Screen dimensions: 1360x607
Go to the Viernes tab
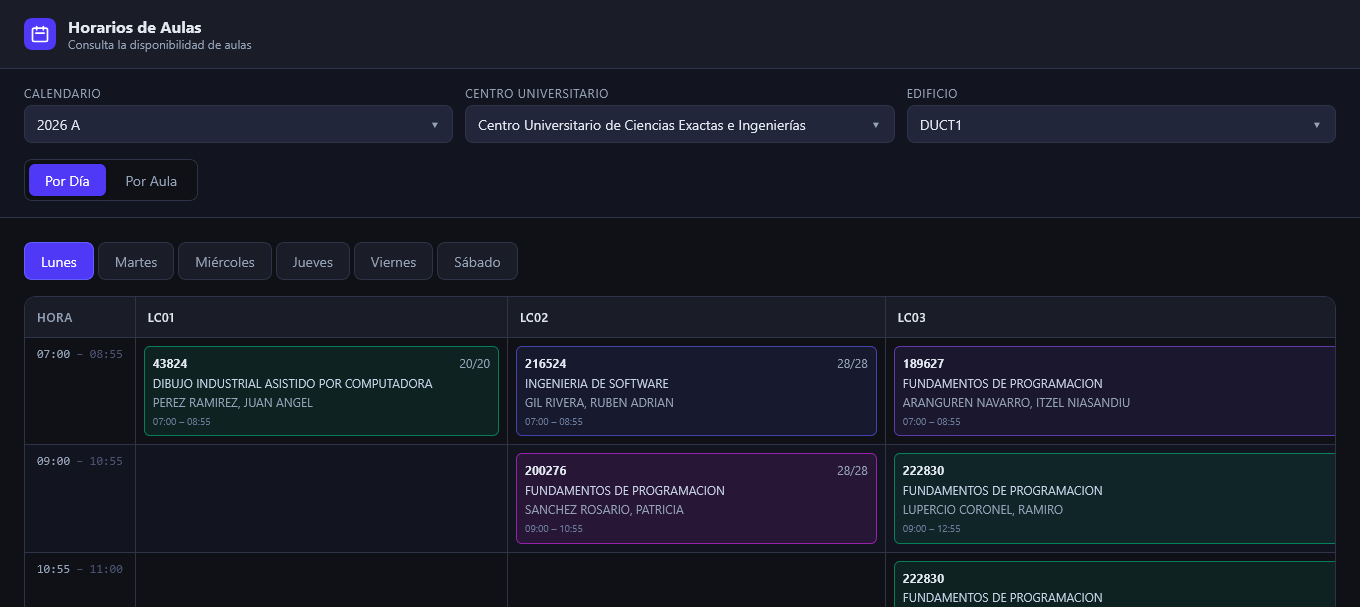point(393,262)
